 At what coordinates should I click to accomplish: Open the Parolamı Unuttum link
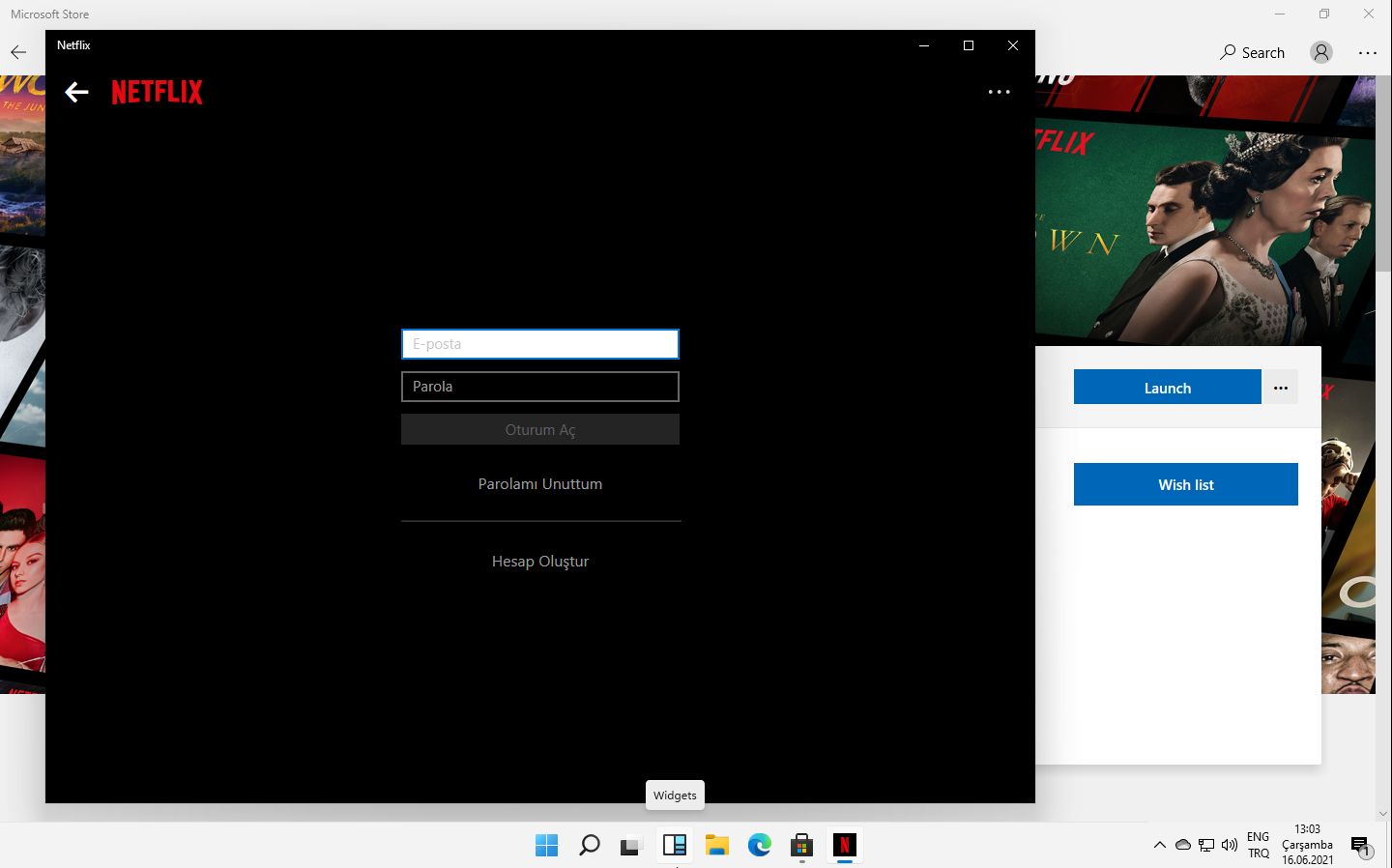(540, 484)
